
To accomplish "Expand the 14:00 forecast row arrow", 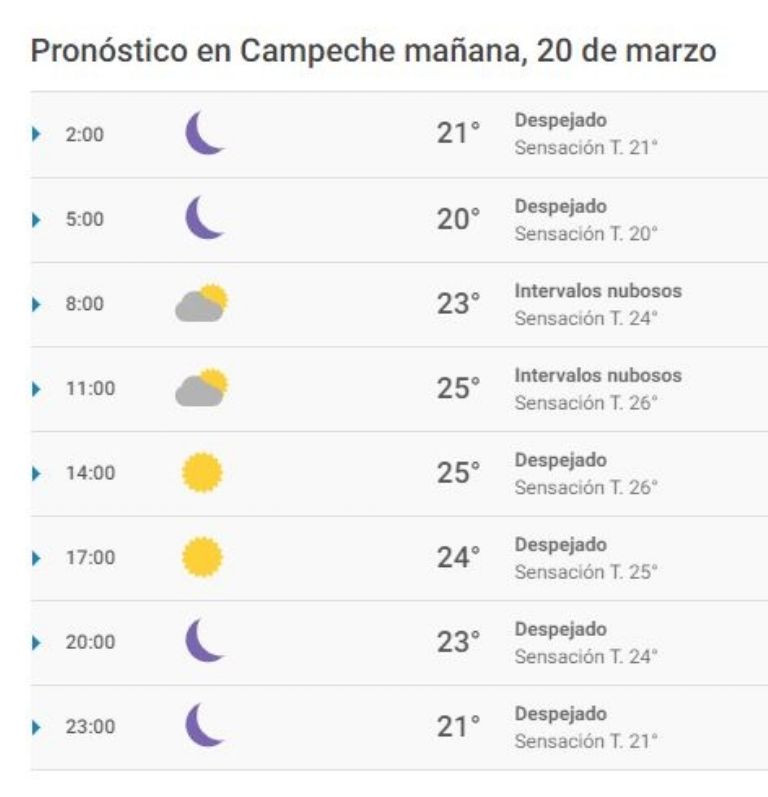I will click(x=36, y=473).
